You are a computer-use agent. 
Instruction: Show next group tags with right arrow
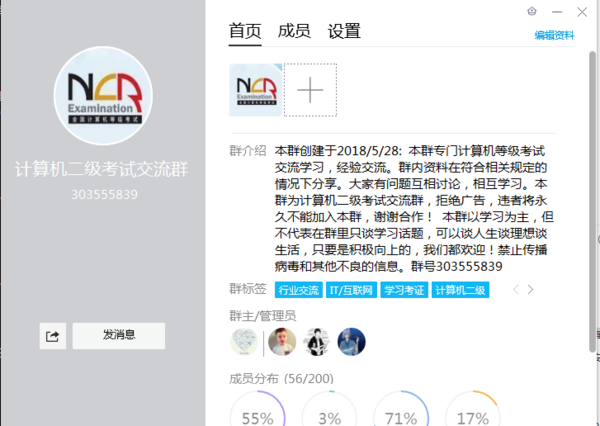click(530, 290)
